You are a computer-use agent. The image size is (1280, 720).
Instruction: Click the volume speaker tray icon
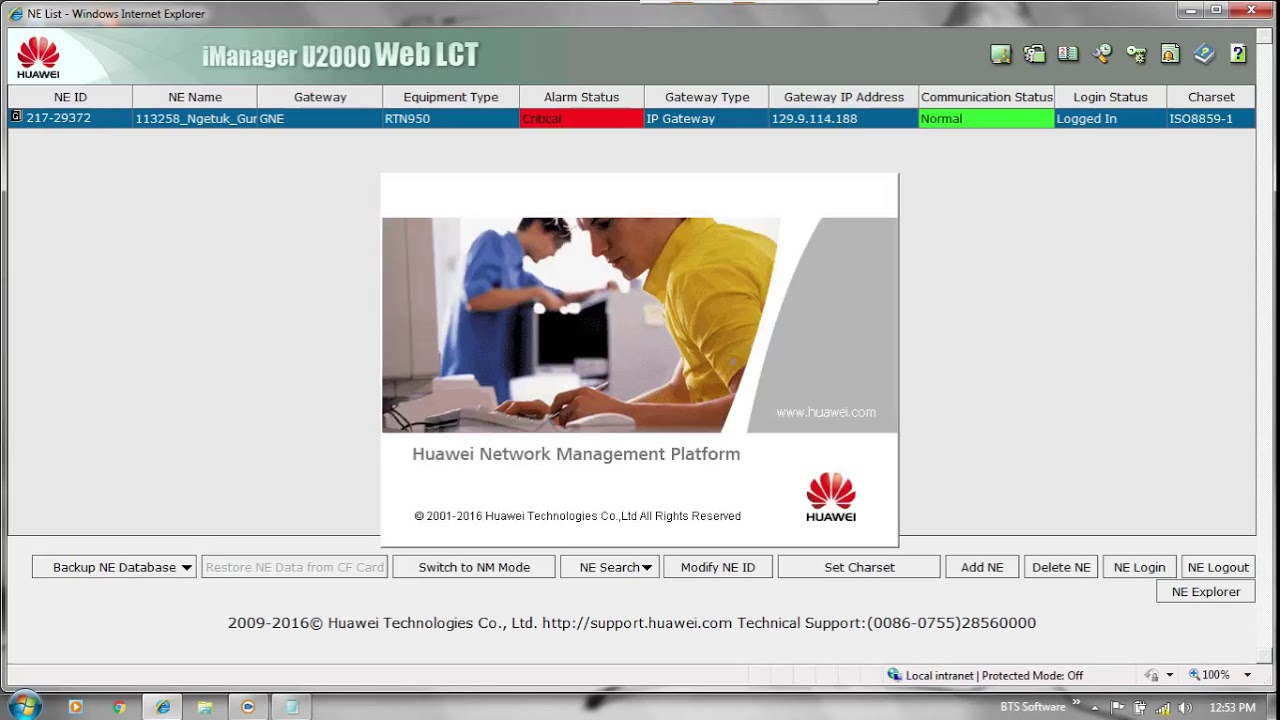pos(1185,707)
